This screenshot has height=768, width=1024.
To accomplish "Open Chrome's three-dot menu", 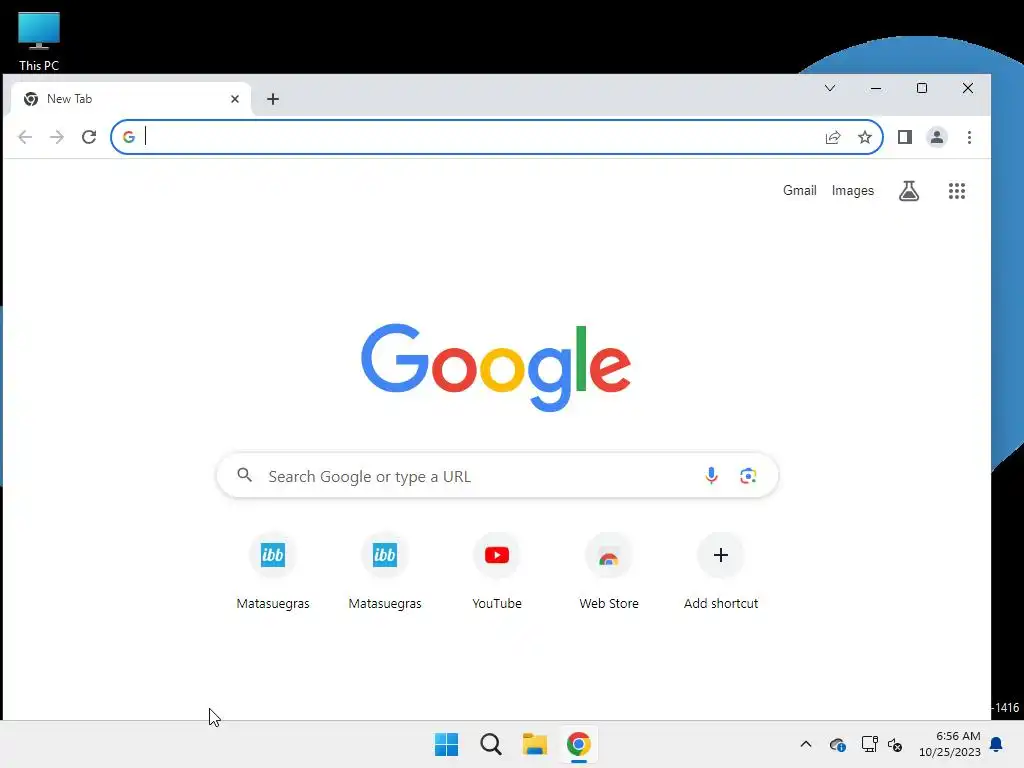I will pyautogui.click(x=969, y=137).
